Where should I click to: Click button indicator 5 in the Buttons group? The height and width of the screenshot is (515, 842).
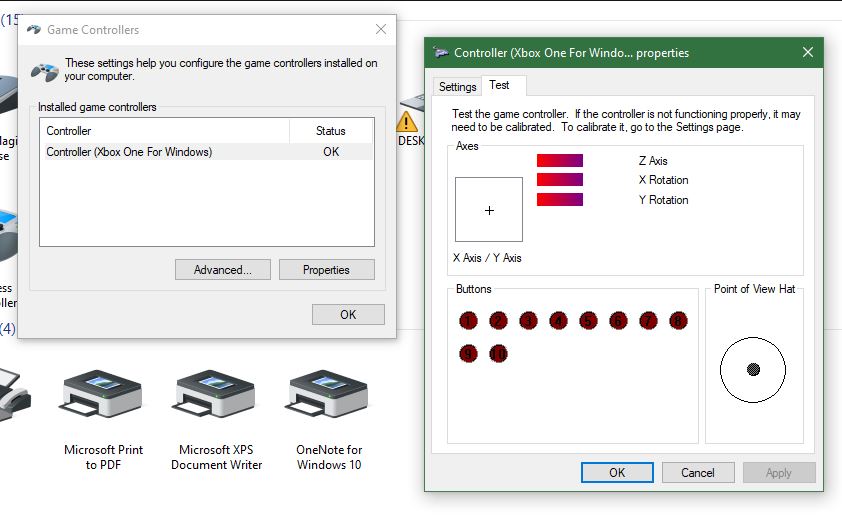point(589,321)
